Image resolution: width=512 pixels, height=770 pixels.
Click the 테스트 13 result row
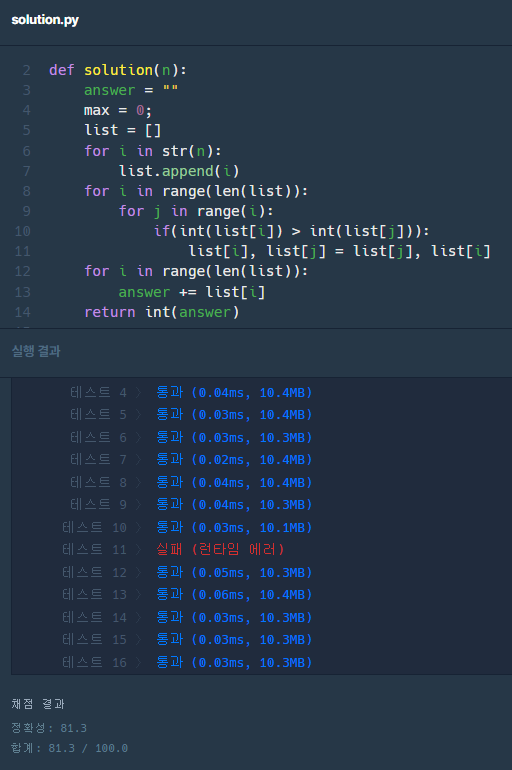click(x=187, y=594)
